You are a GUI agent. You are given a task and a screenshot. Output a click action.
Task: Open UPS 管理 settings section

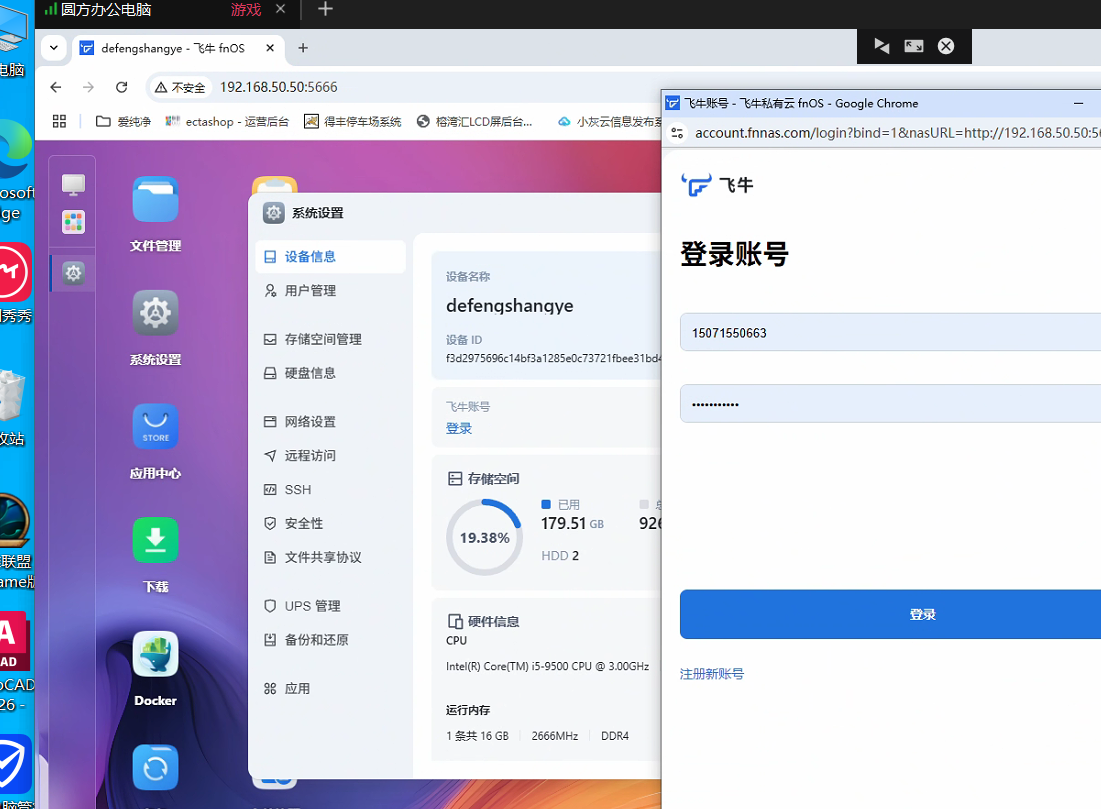330,606
